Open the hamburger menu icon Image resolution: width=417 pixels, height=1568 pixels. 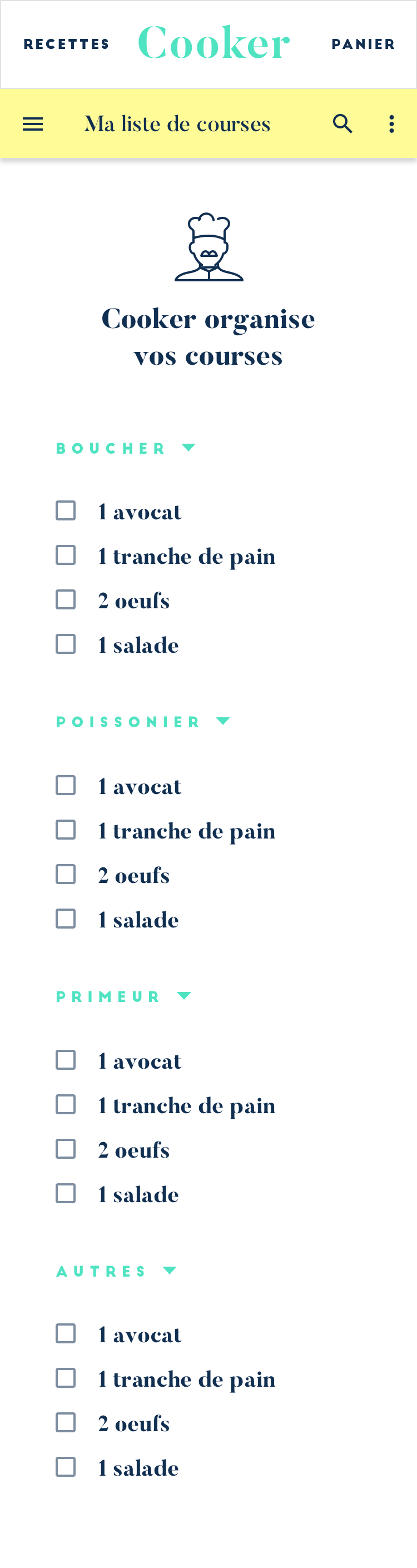click(33, 124)
